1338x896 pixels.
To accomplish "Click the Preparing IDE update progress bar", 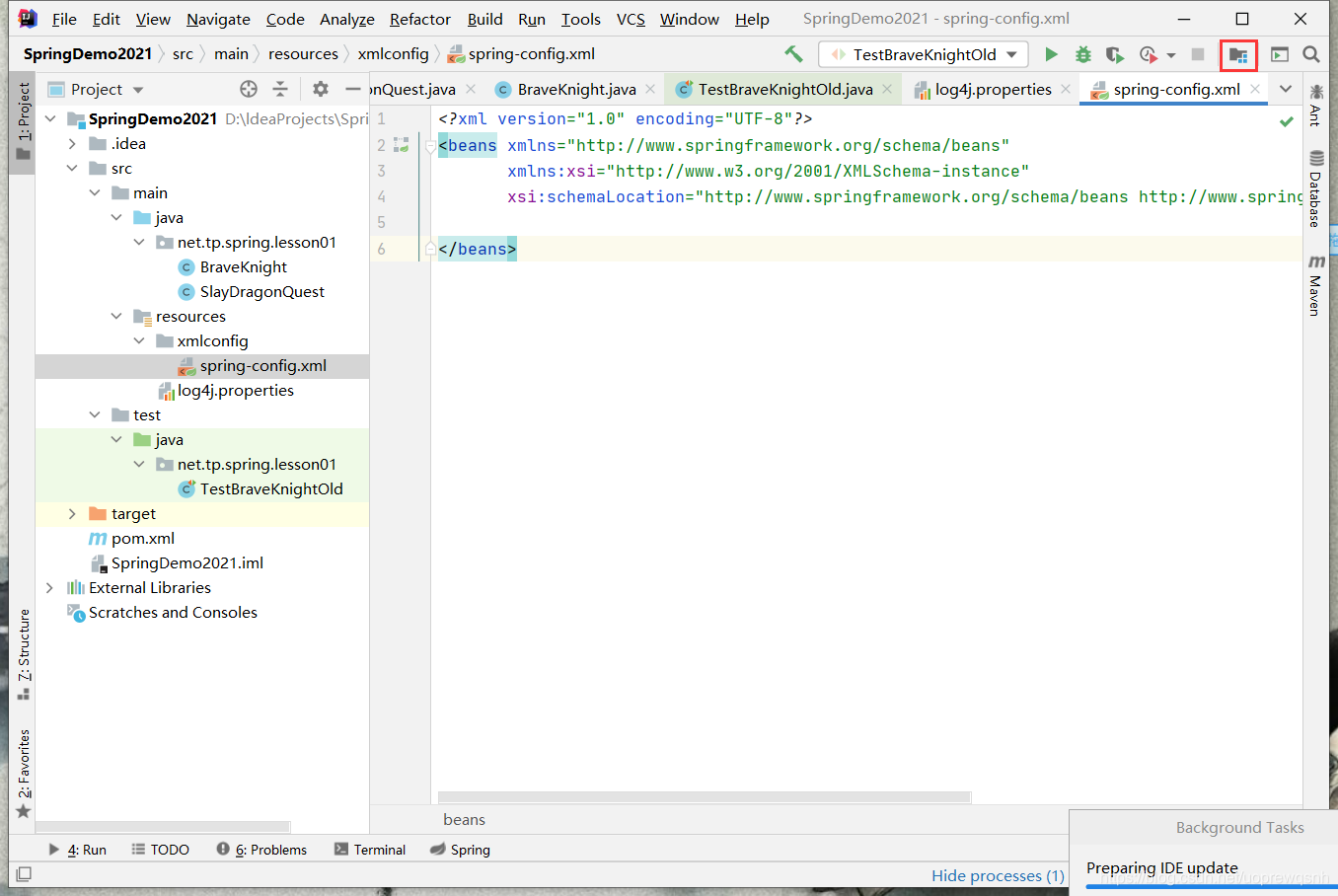I will pyautogui.click(x=1212, y=886).
